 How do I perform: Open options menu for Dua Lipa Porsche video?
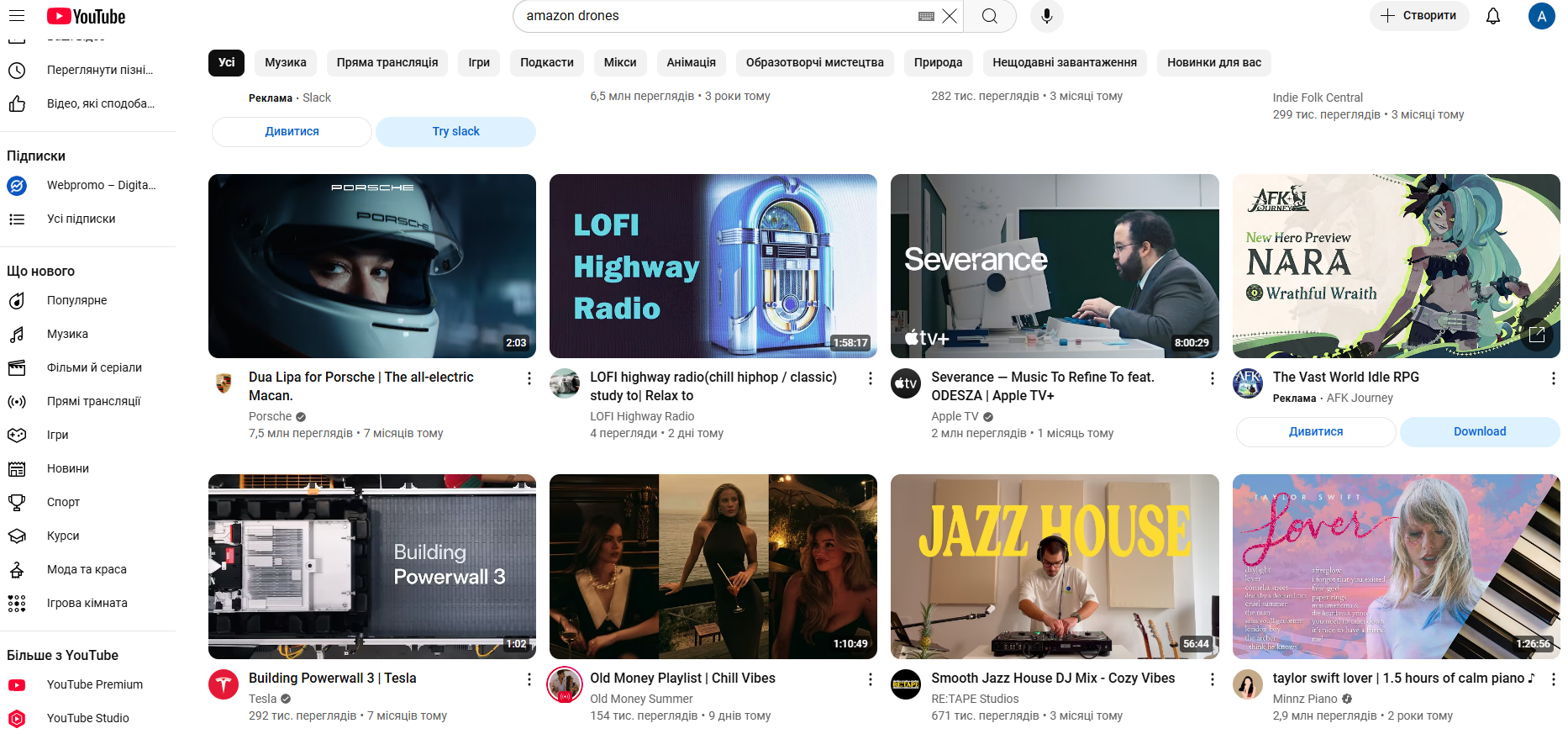click(x=529, y=378)
